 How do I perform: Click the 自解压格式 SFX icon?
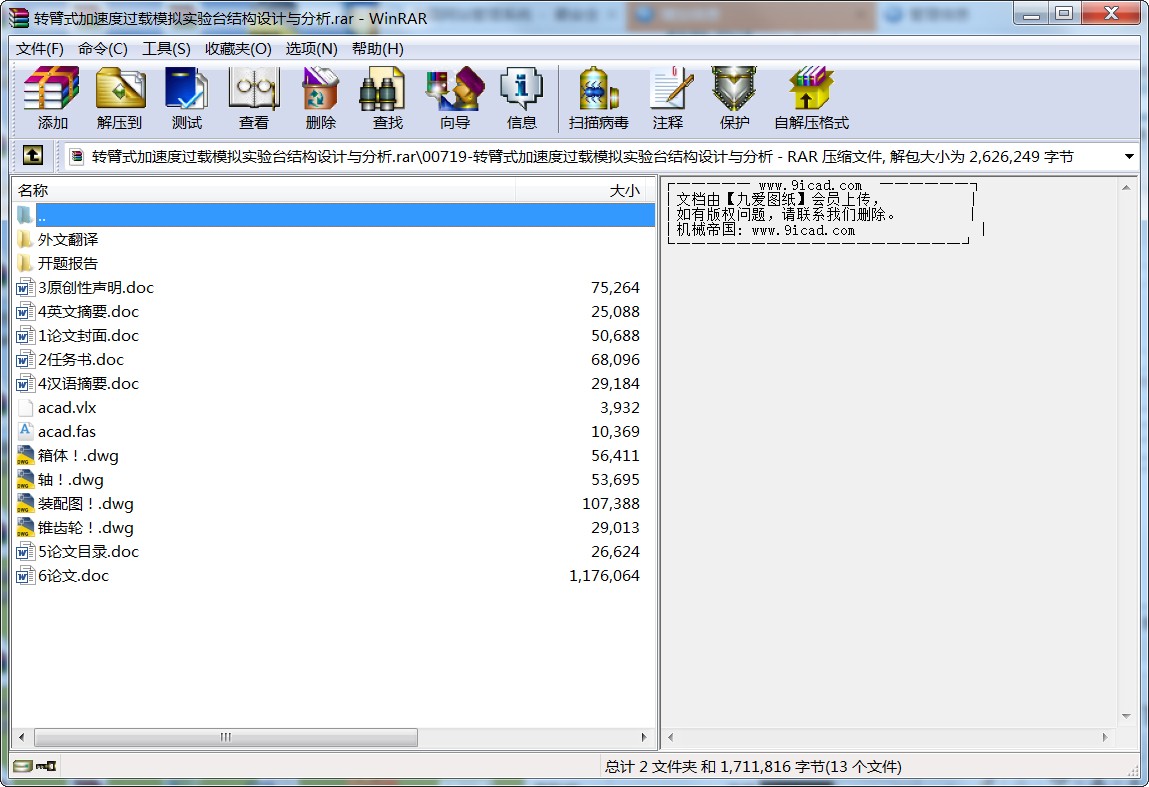click(811, 98)
